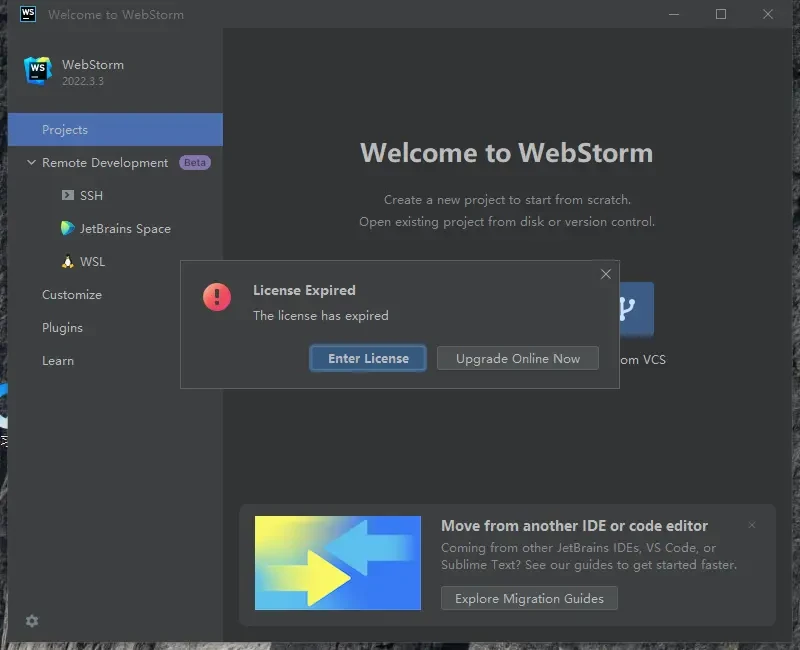Viewport: 800px width, 650px height.
Task: Select the Projects tab
Action: tap(65, 130)
